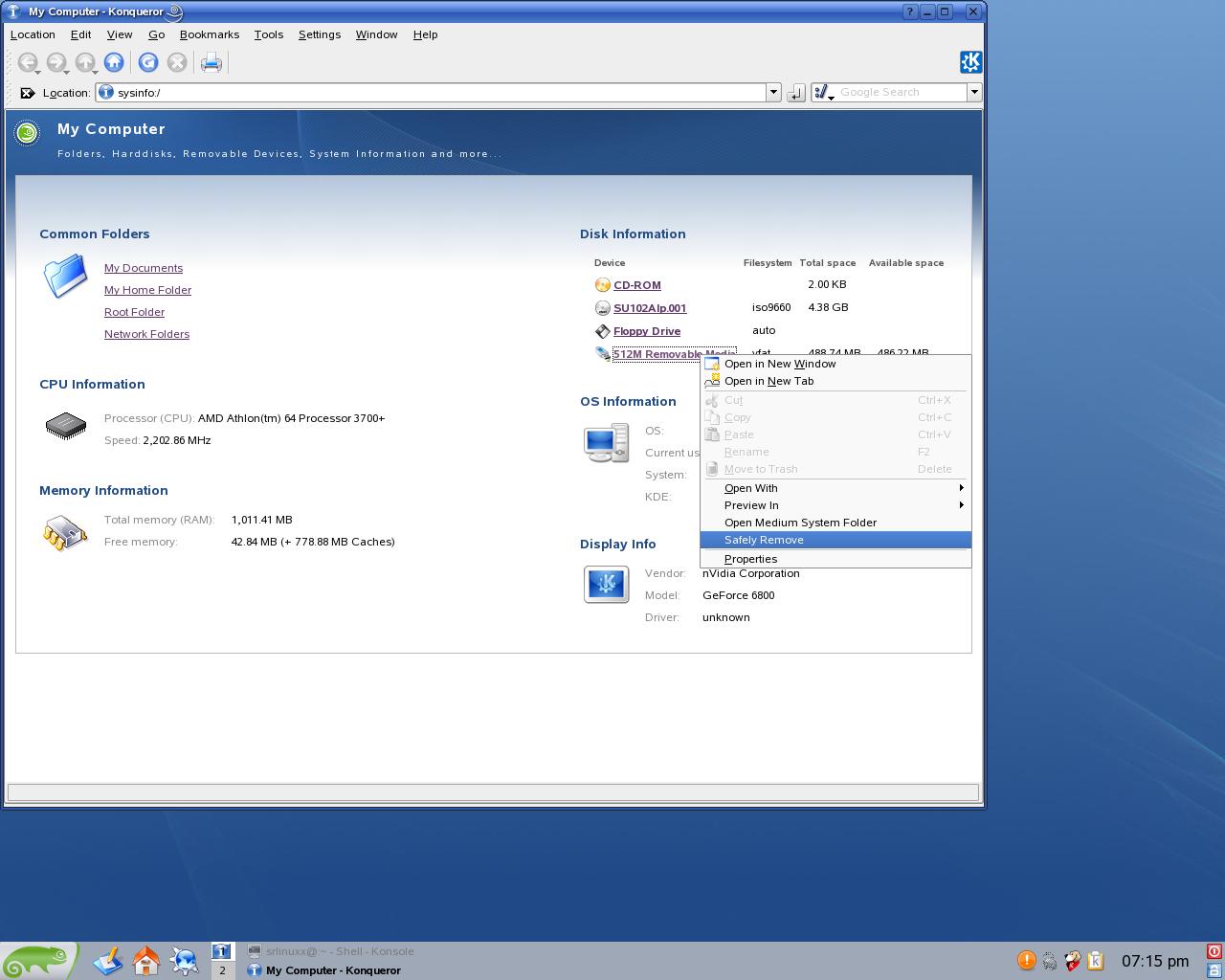
Task: Open the Window menu
Action: point(376,34)
